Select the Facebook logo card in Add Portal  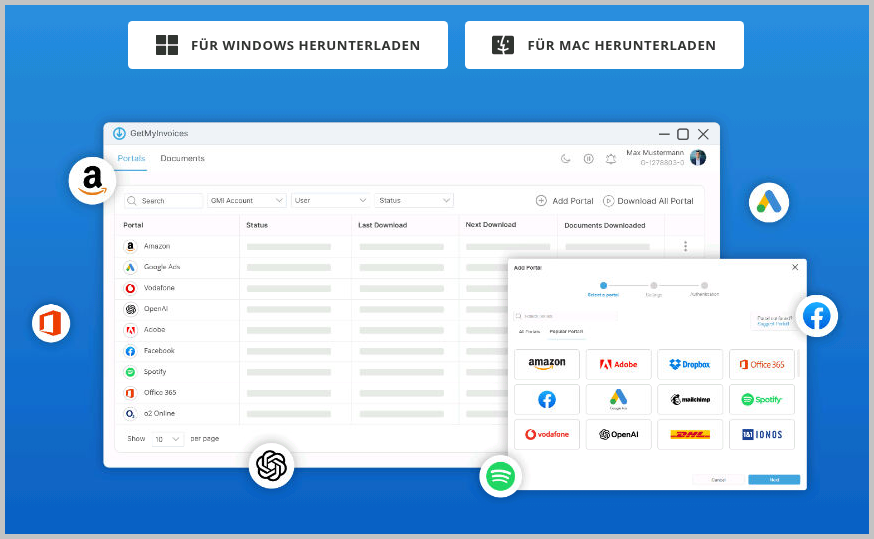point(547,400)
